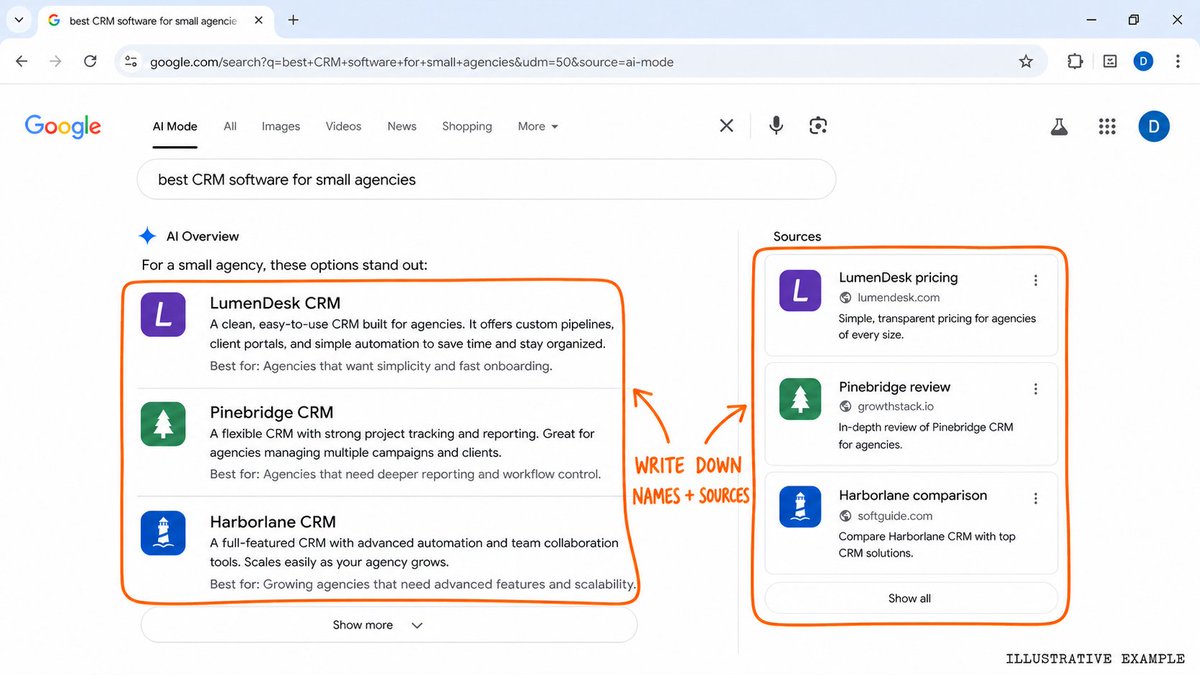1200x675 pixels.
Task: Click the Pinebridge CRM result title
Action: point(272,412)
